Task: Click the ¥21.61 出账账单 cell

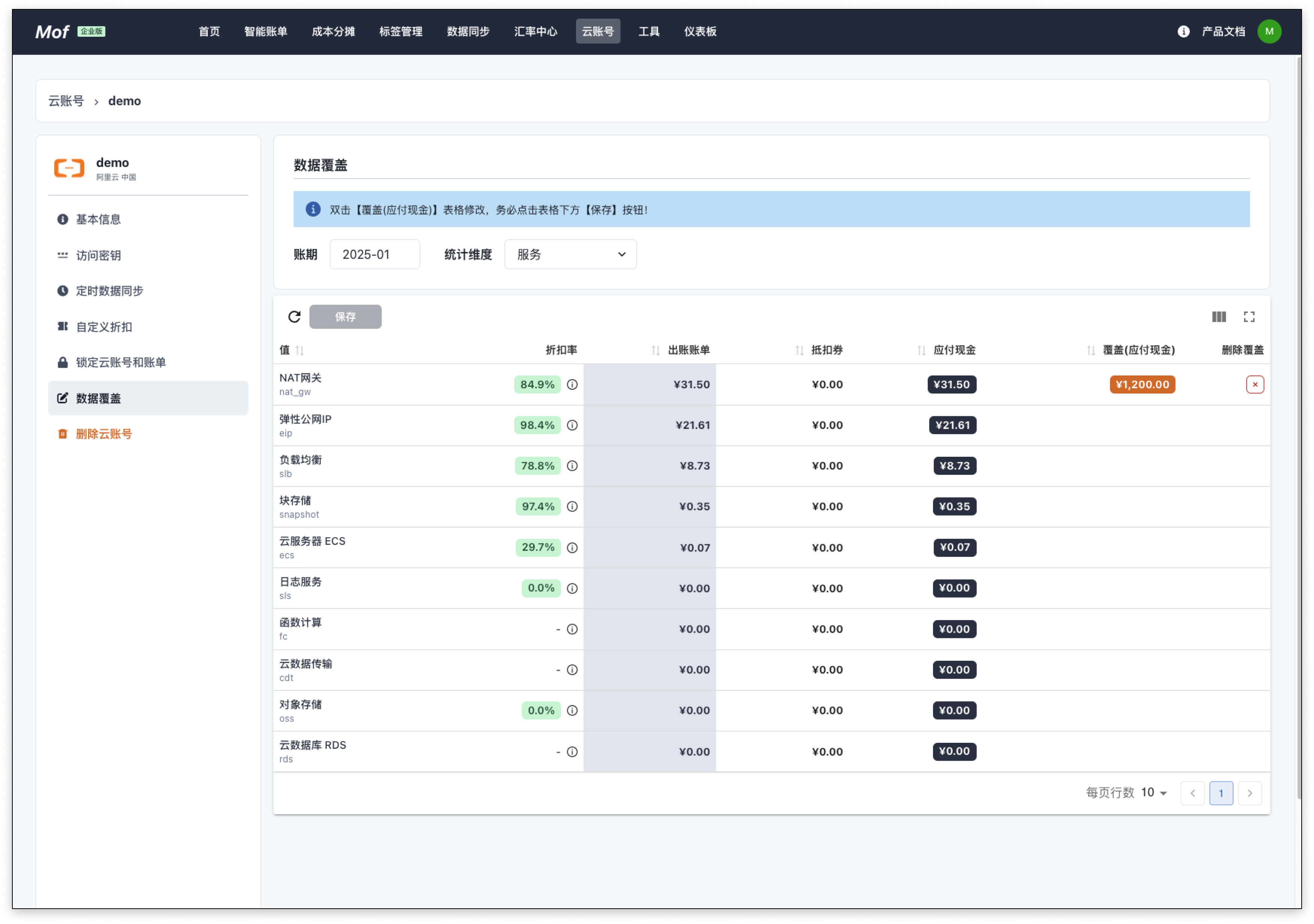Action: click(650, 425)
